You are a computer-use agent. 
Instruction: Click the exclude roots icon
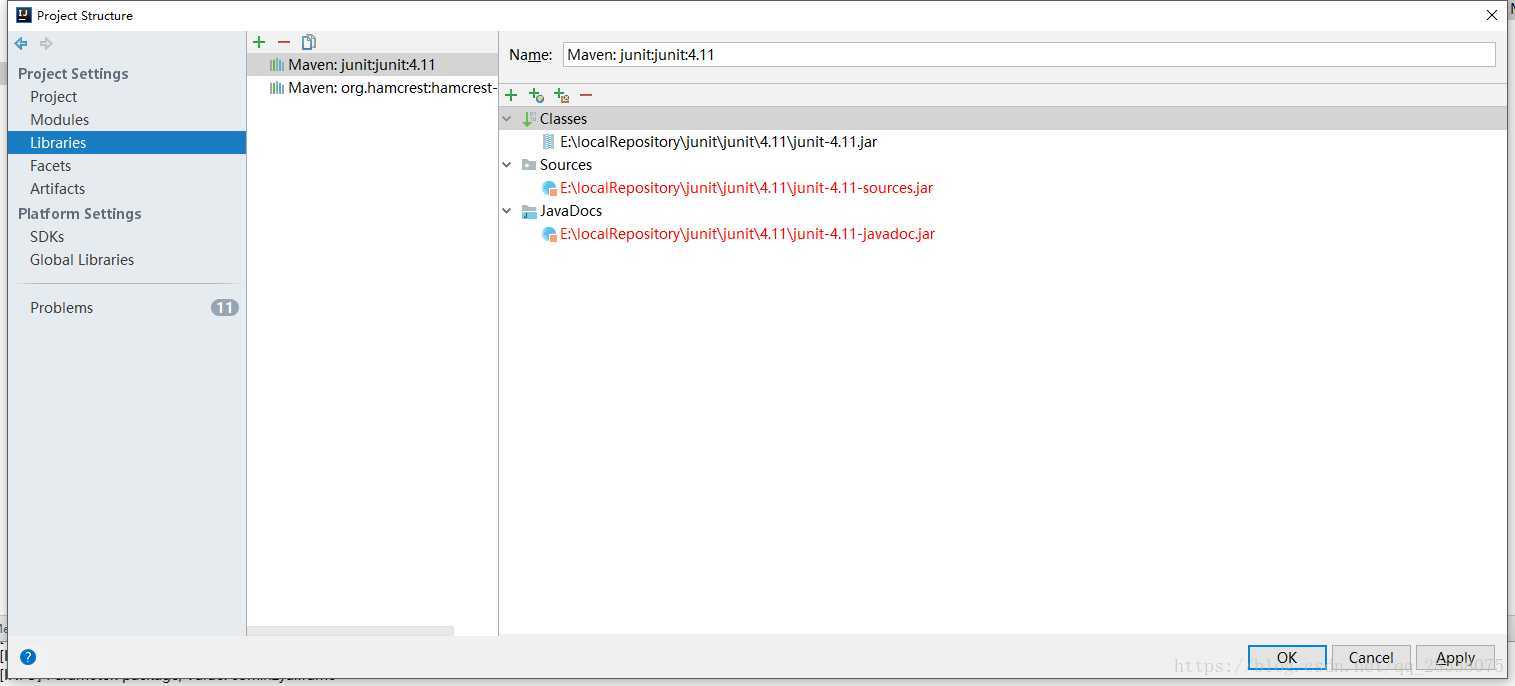click(561, 95)
